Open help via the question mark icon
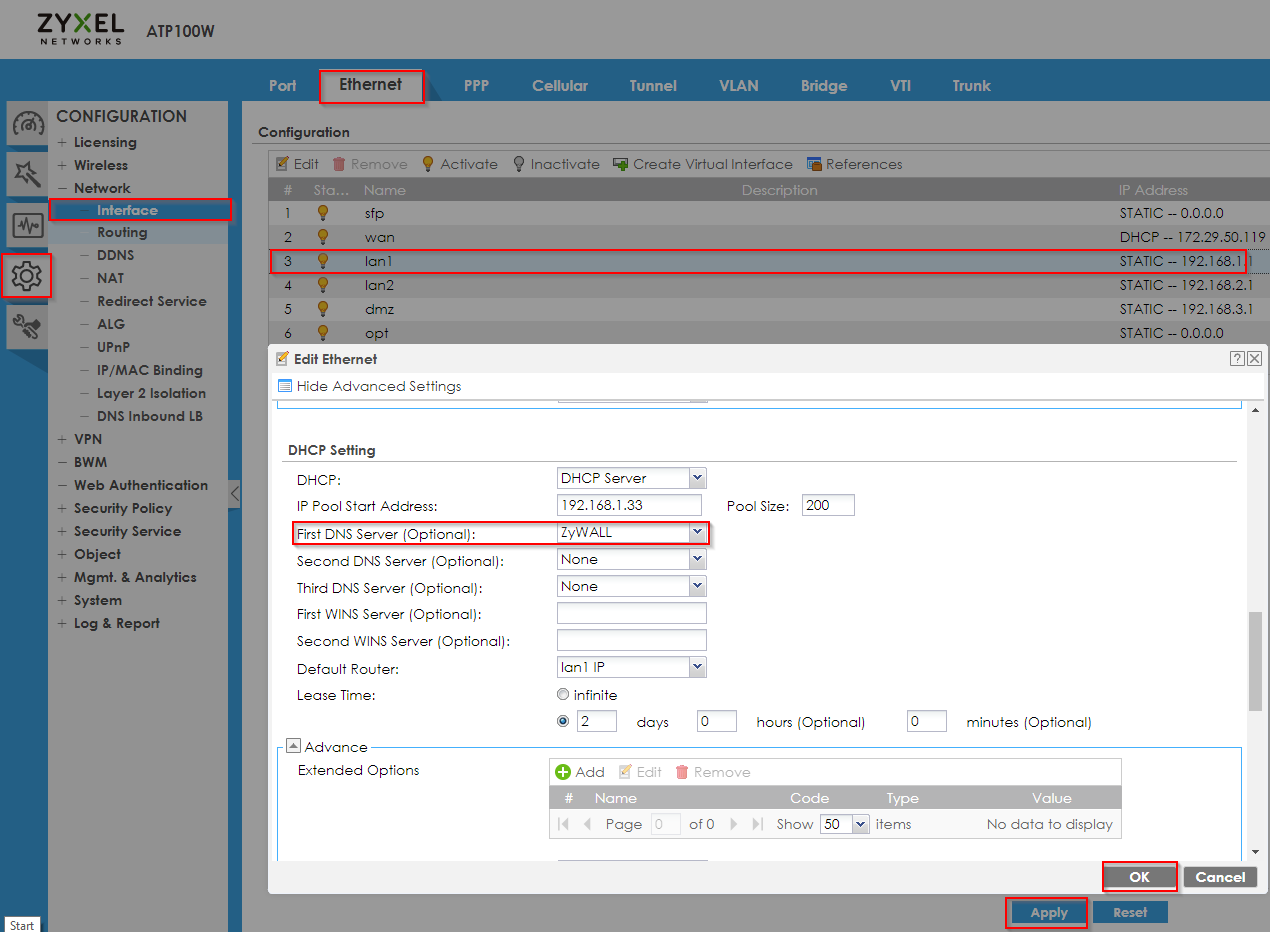 coord(1237,358)
